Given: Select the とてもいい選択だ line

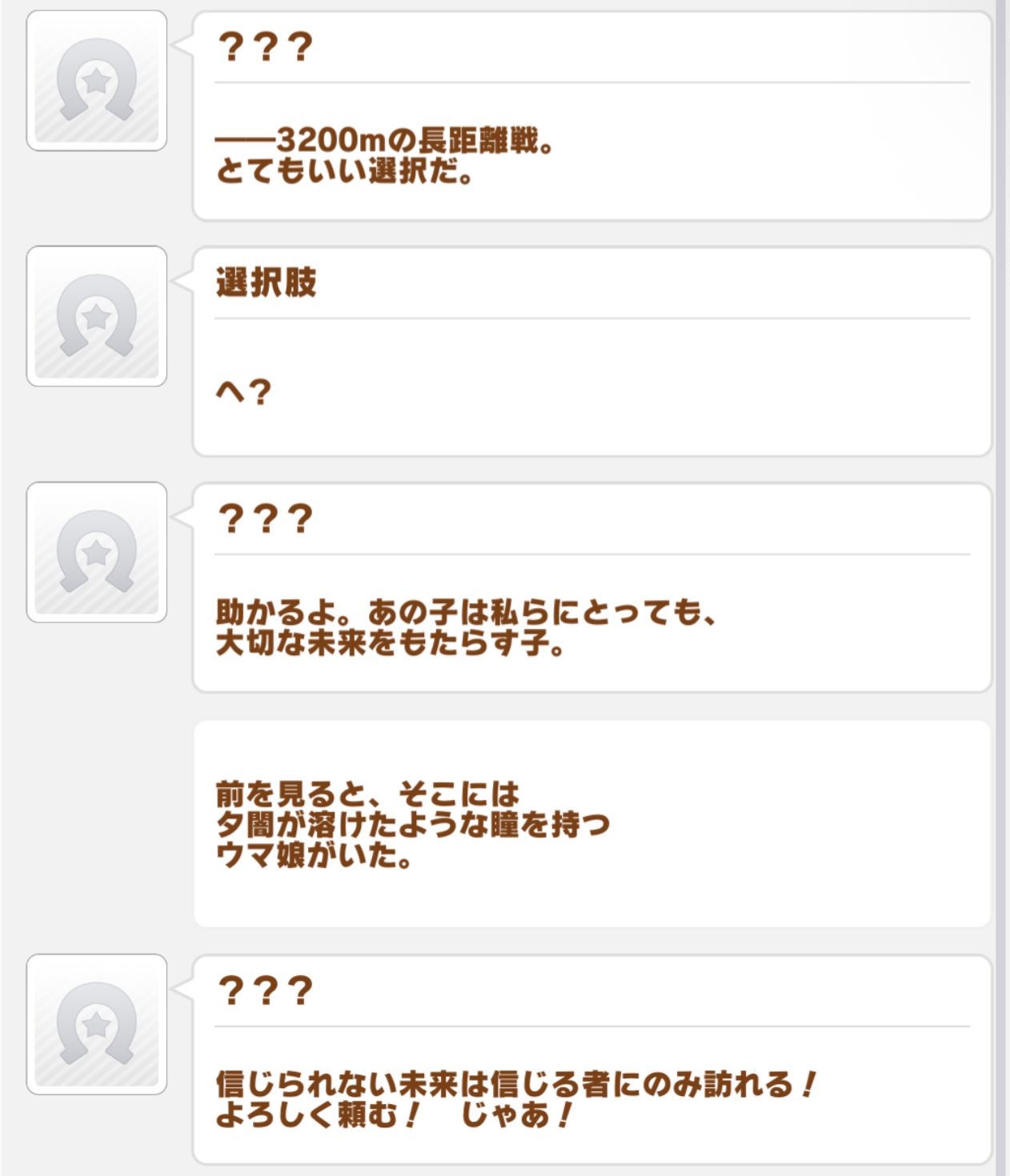Looking at the screenshot, I should 345,172.
